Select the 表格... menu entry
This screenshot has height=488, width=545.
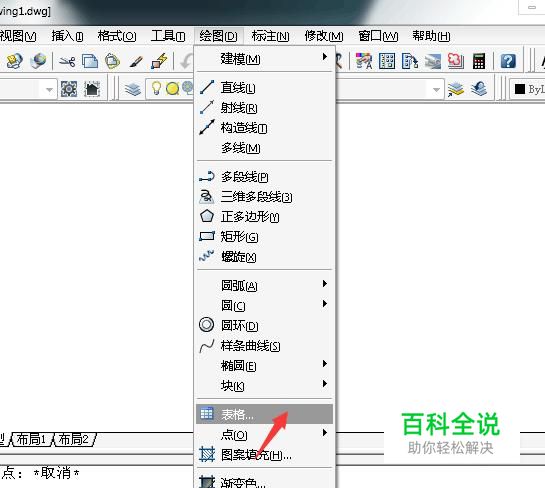[265, 414]
